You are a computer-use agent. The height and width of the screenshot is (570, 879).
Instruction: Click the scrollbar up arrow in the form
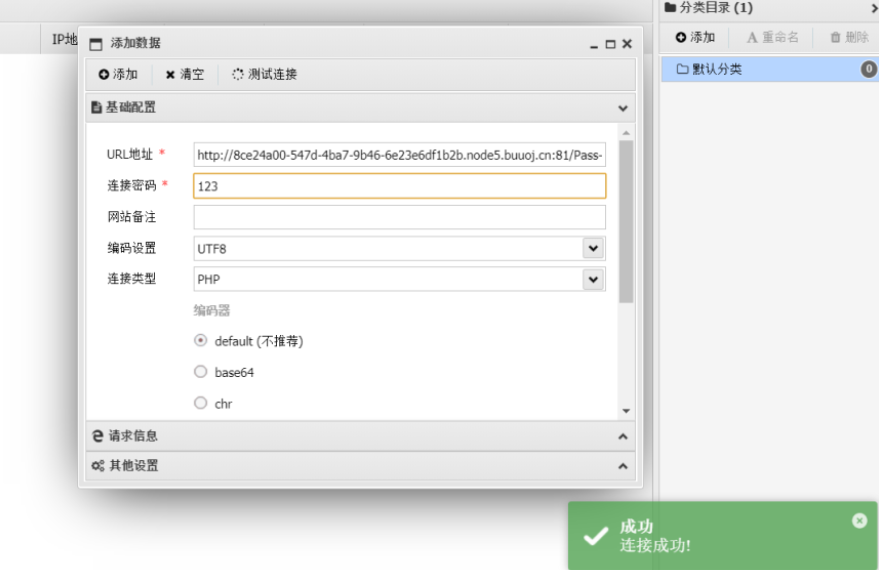click(x=626, y=133)
